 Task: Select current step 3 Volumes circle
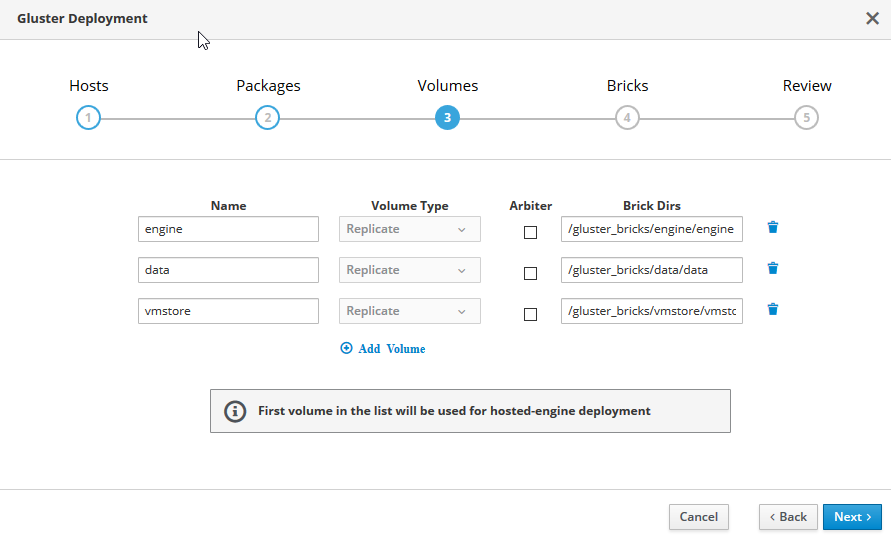(447, 118)
